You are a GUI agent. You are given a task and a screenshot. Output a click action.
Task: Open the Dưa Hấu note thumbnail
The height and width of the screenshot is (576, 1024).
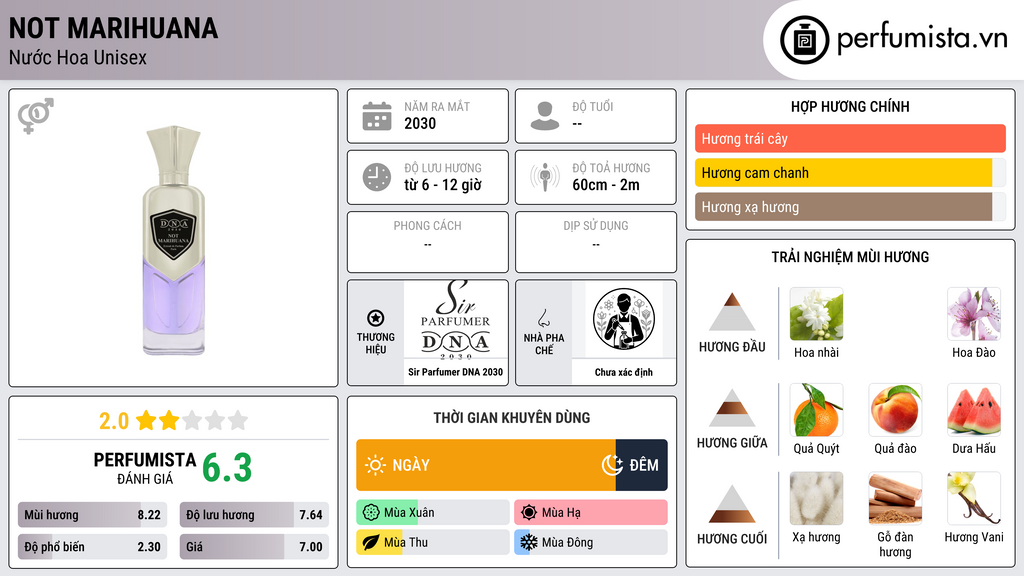(974, 410)
